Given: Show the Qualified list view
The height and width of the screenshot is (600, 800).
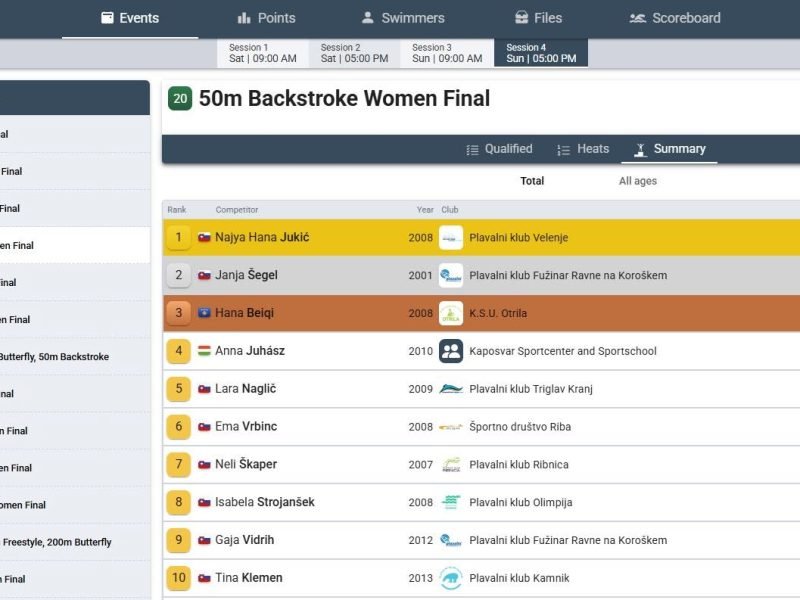Looking at the screenshot, I should tap(499, 149).
